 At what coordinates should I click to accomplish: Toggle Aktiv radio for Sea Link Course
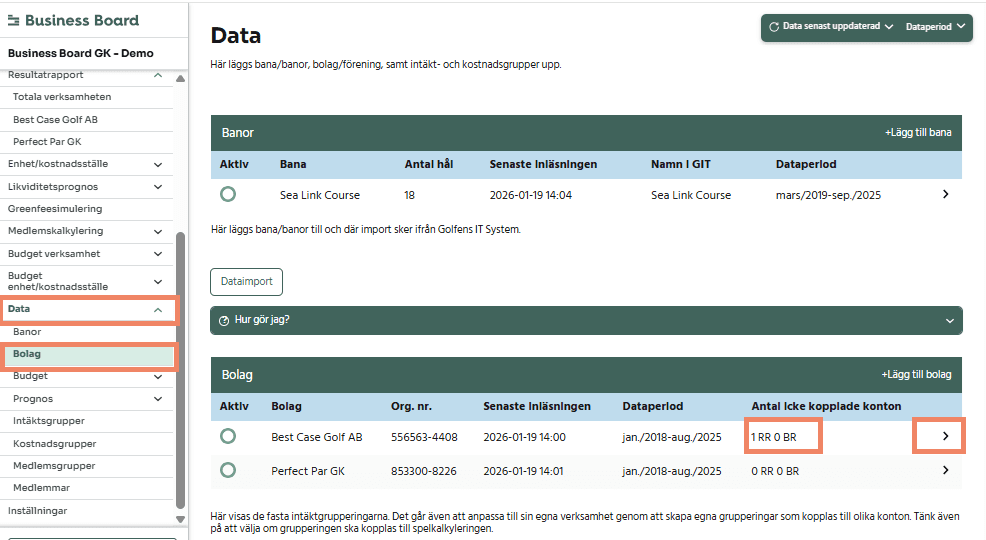point(228,194)
